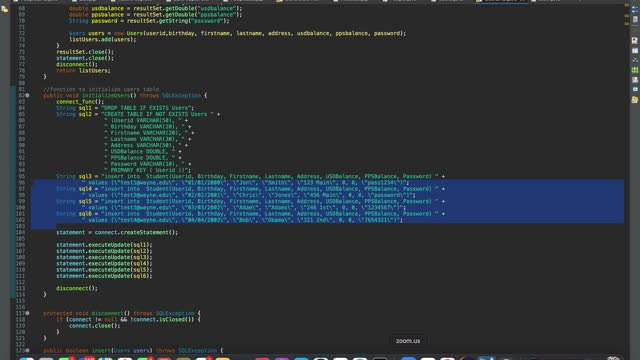Viewport: 640px width, 360px height.
Task: Click 'resultSet.close();' line
Action: tap(85, 52)
